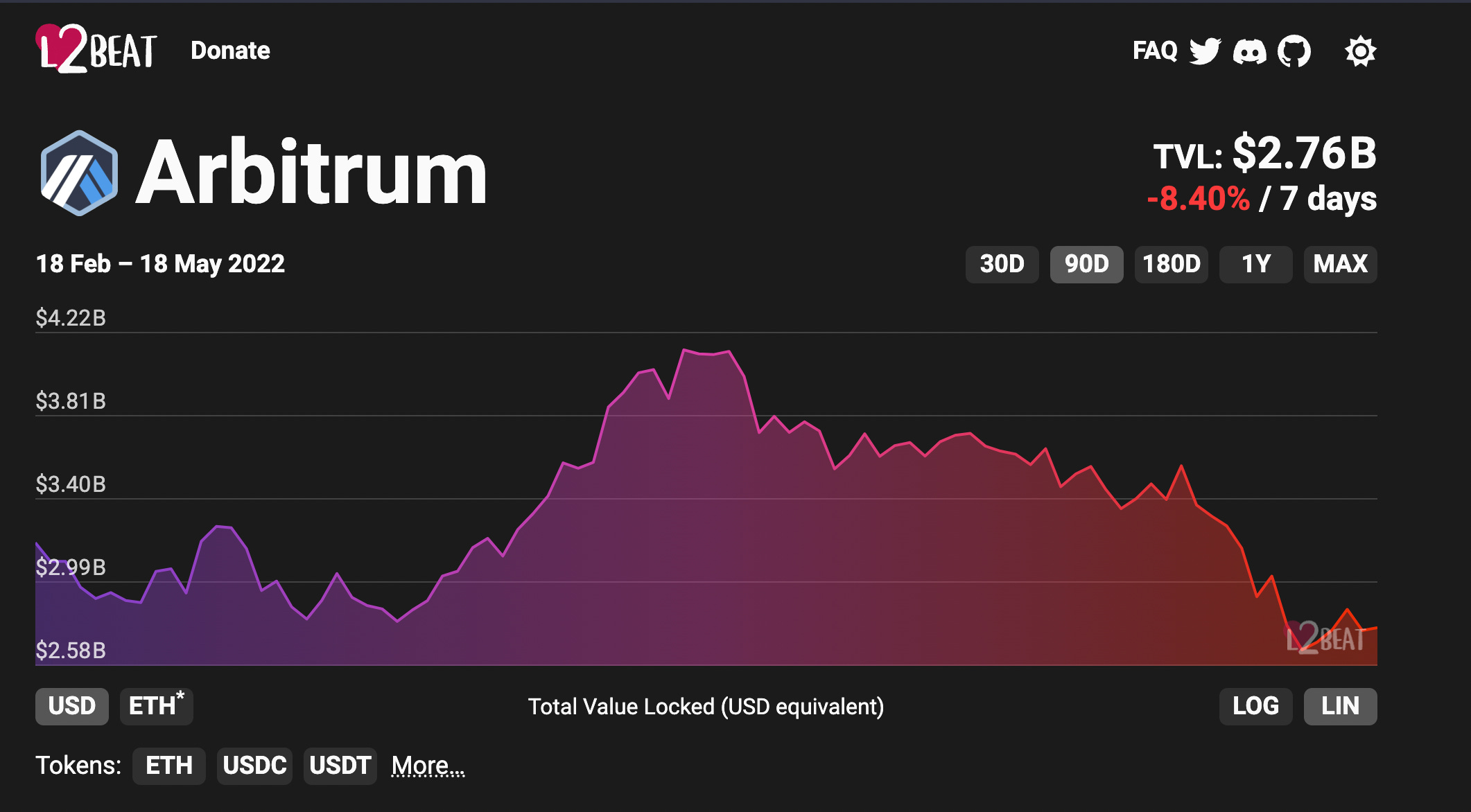The height and width of the screenshot is (812, 1471).
Task: Enable LOG scale for the chart
Action: coord(1255,706)
